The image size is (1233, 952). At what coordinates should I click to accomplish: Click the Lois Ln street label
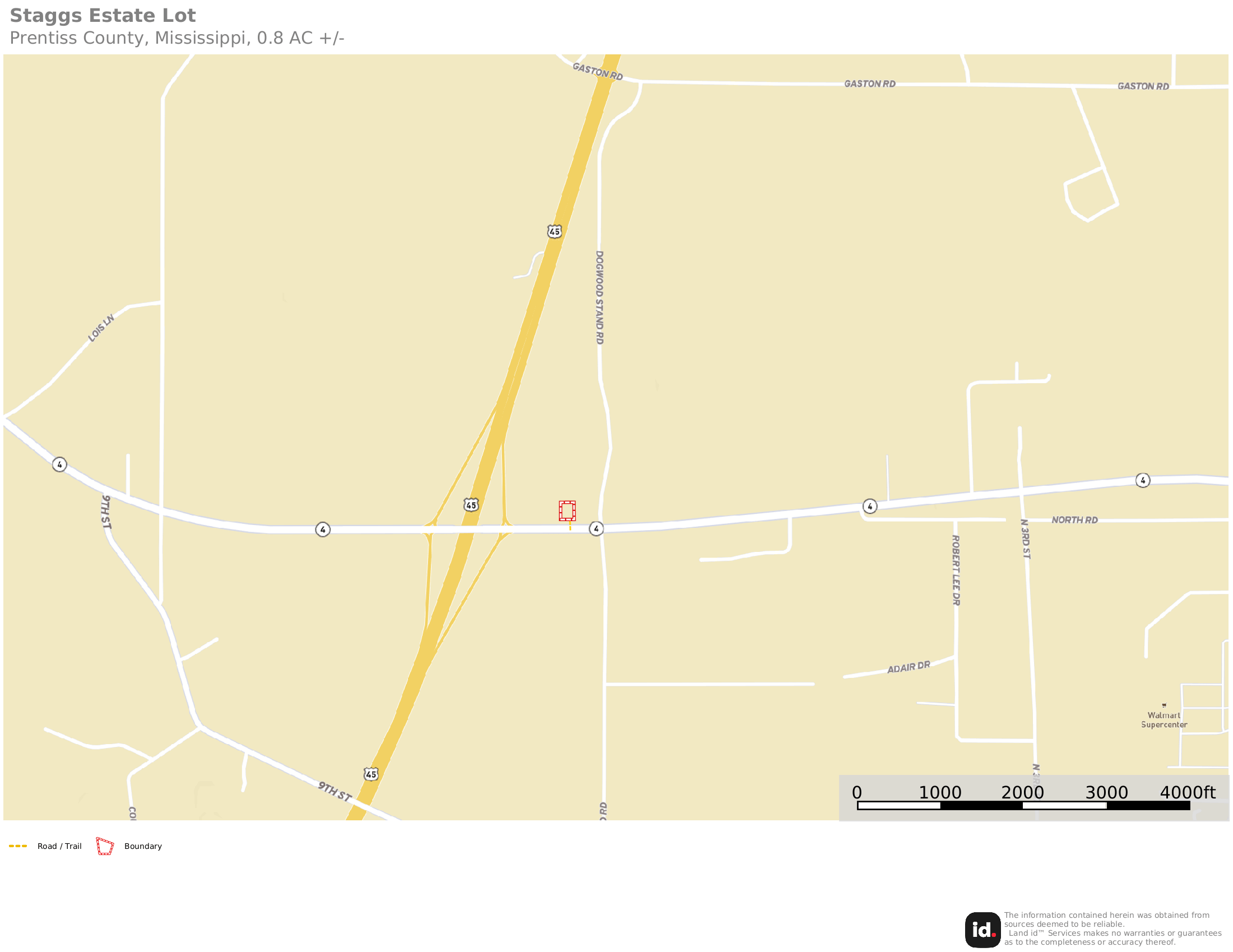click(x=101, y=328)
